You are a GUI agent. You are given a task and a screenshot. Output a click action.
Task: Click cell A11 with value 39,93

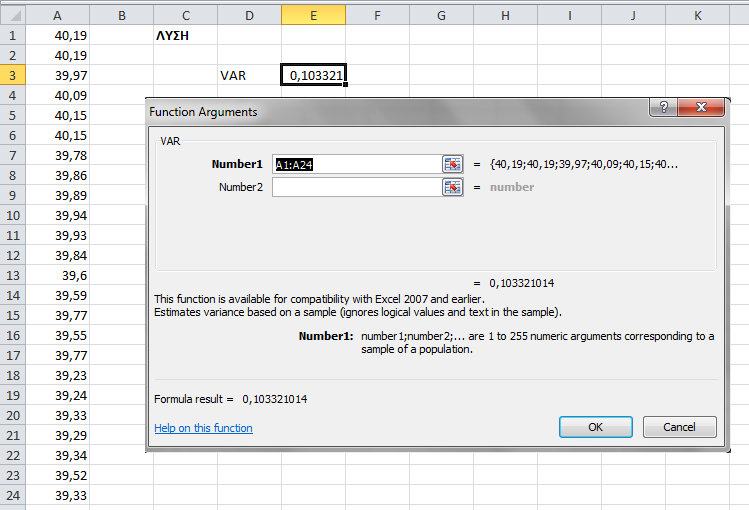57,235
